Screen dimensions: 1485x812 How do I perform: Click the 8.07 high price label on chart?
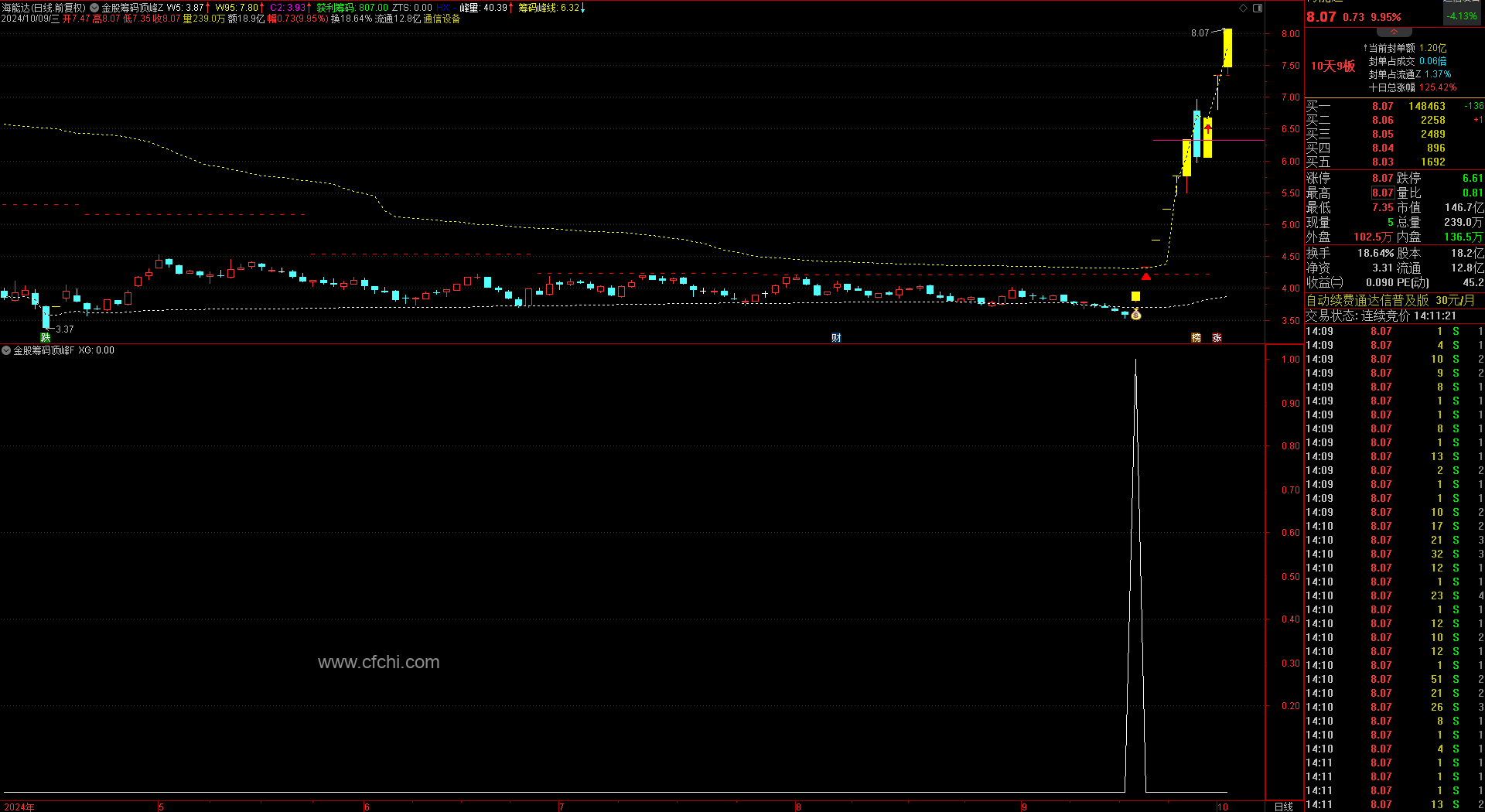tap(1200, 33)
